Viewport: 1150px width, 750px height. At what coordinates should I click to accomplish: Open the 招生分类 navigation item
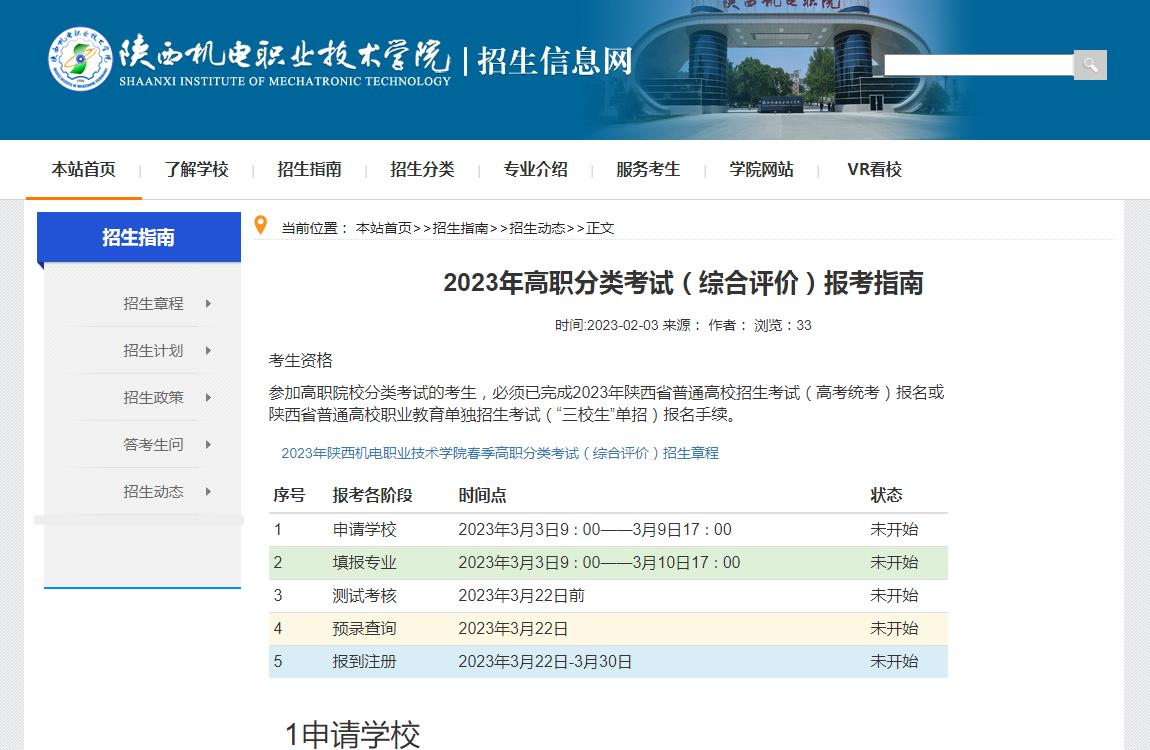[x=422, y=169]
